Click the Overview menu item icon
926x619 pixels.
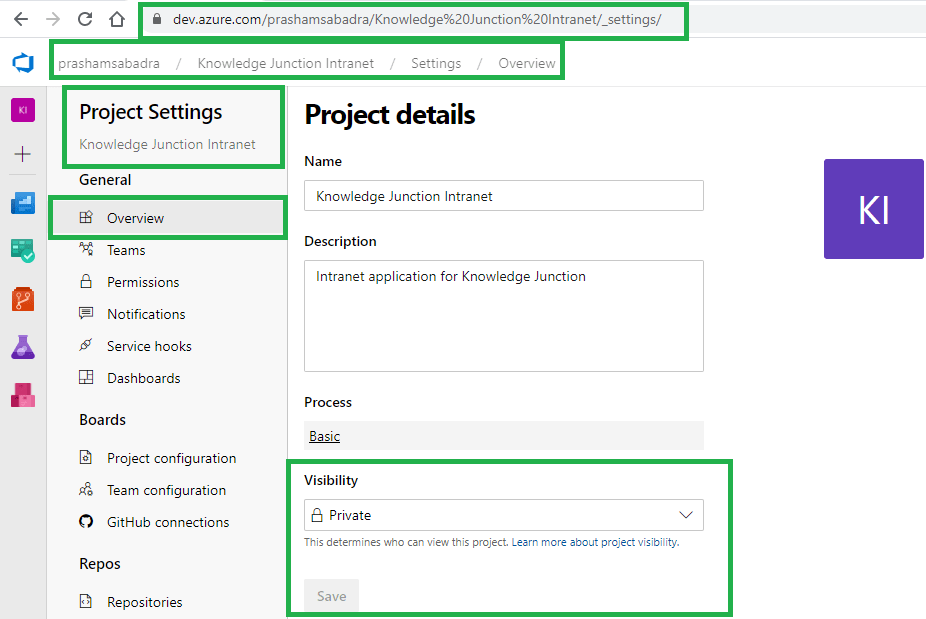(x=86, y=217)
